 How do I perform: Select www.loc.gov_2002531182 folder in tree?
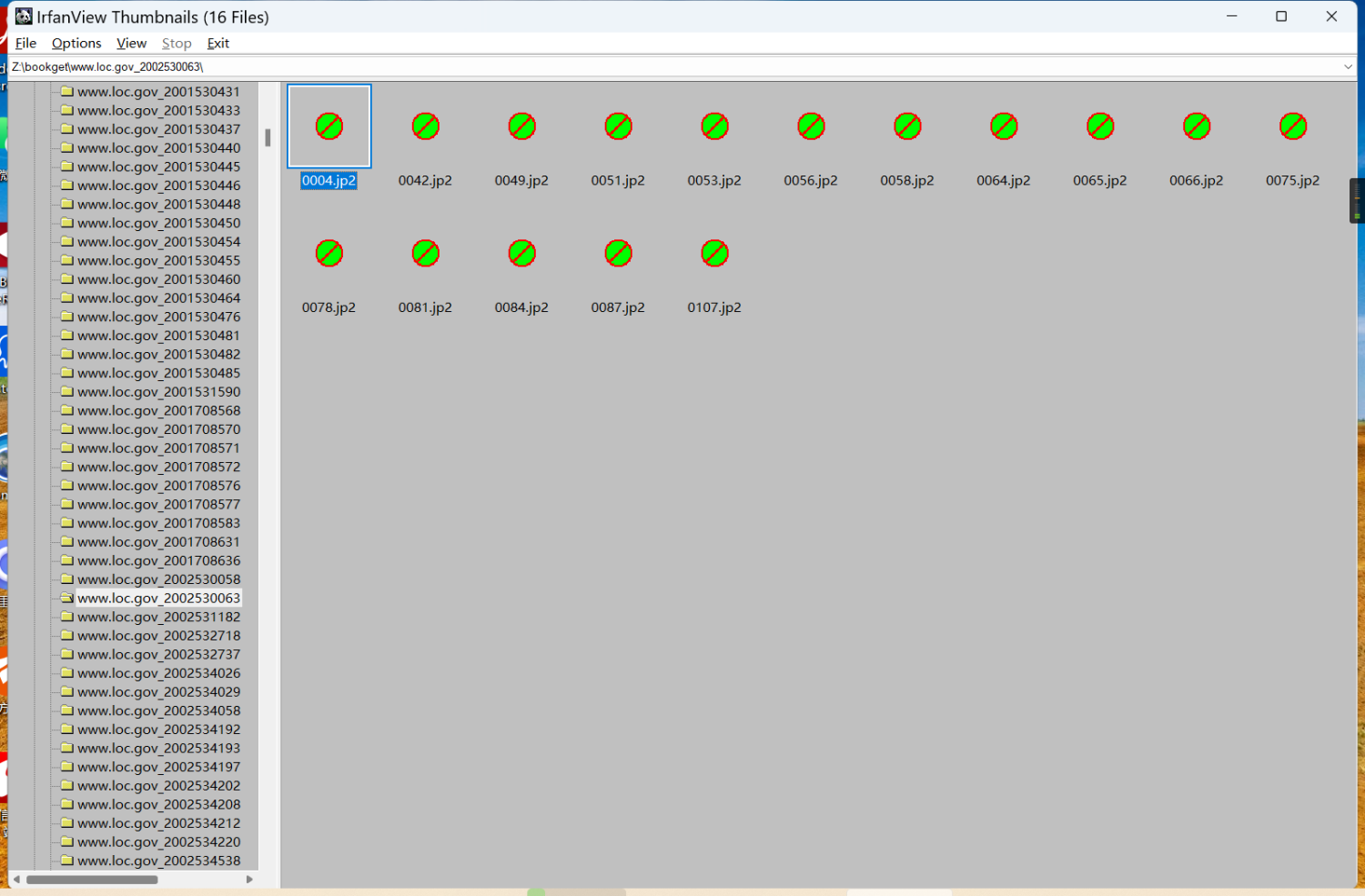pos(158,617)
